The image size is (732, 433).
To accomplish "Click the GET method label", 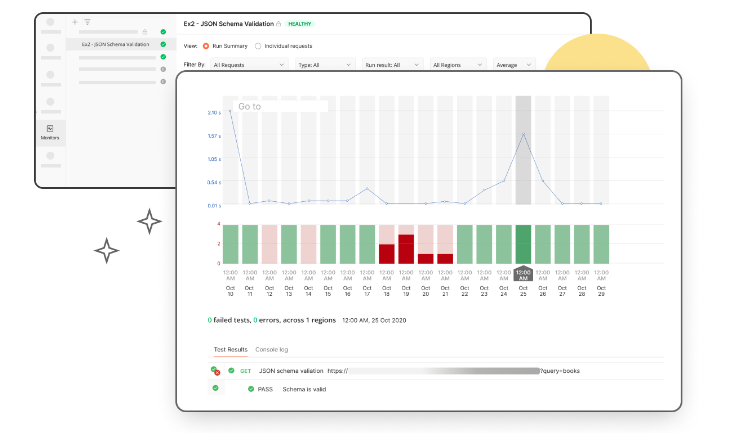I will coord(246,371).
